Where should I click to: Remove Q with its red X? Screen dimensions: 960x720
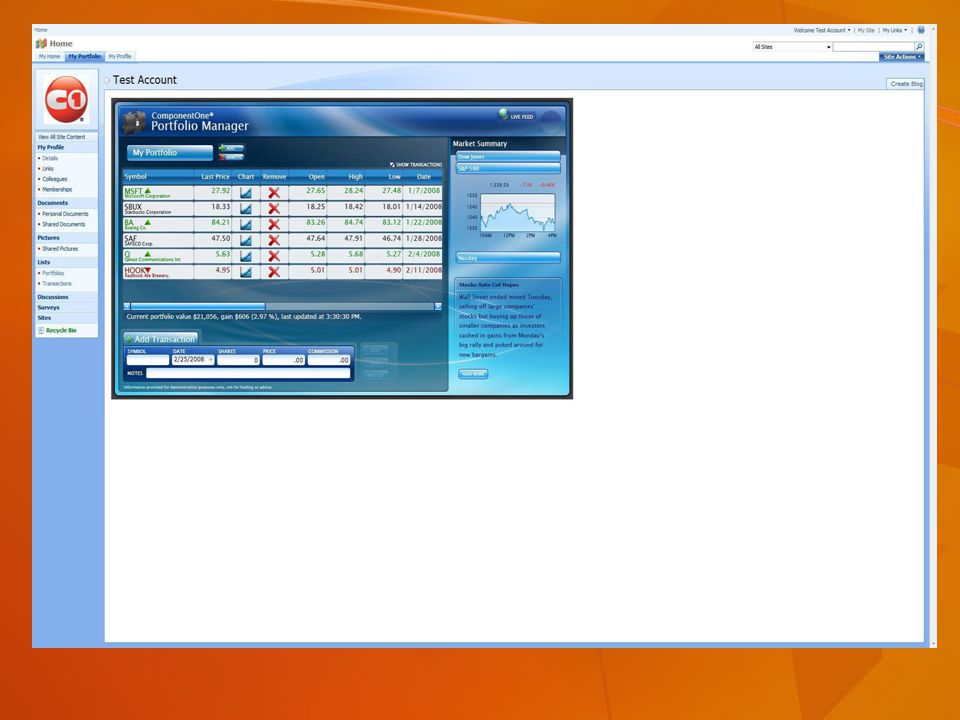click(274, 257)
